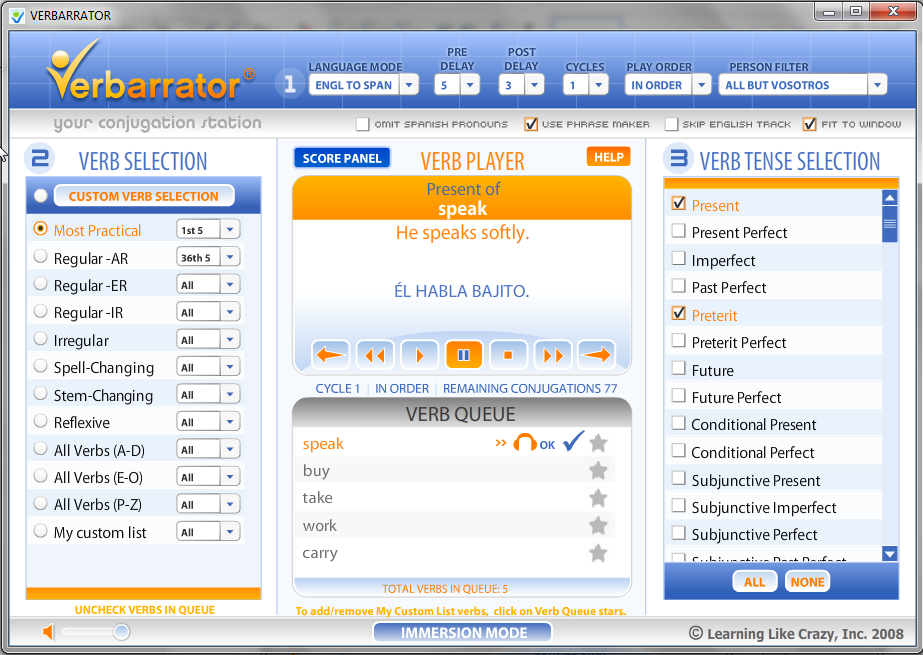
Task: Toggle Omit Spanish Pronouns checkbox
Action: [x=363, y=124]
